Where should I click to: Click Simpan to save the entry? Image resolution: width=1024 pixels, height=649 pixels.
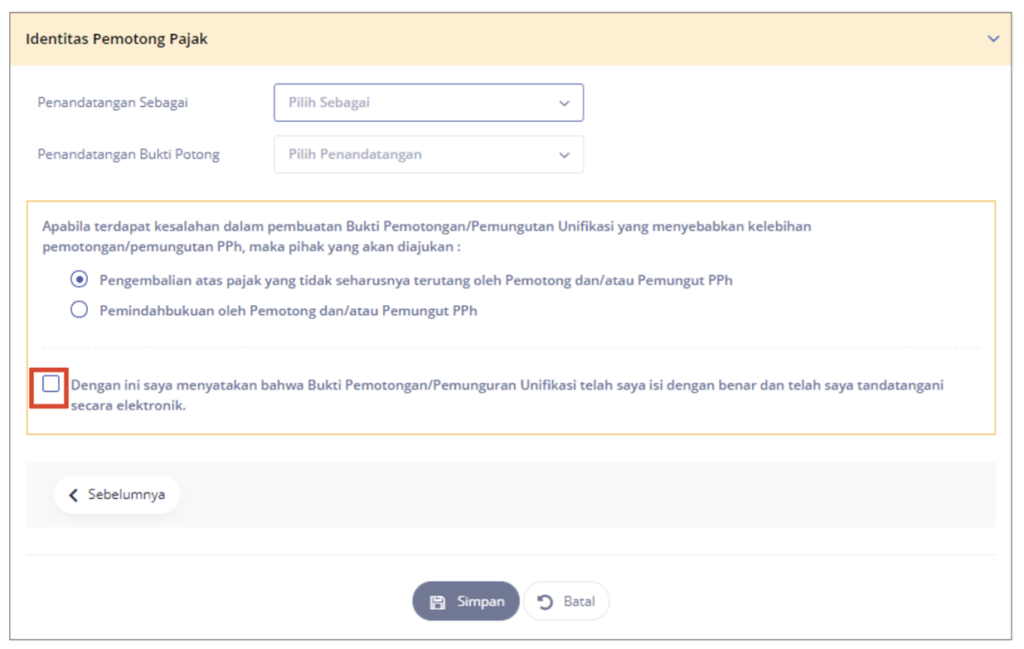click(x=466, y=601)
